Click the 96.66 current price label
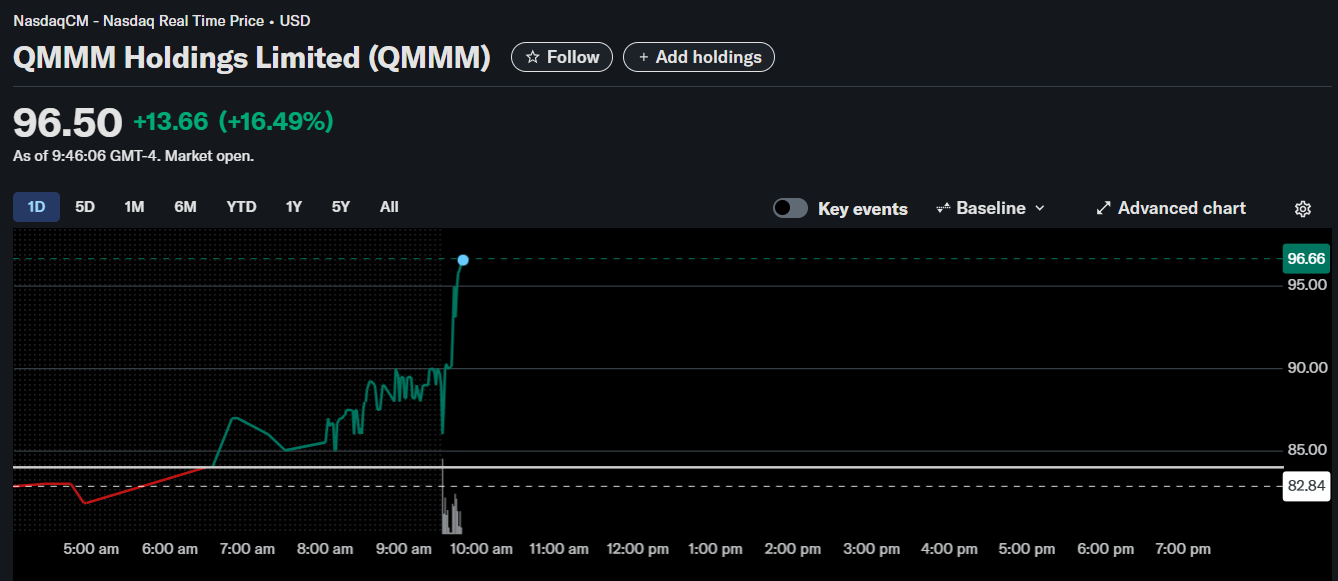Screen dimensions: 1338x581 (x=1306, y=259)
